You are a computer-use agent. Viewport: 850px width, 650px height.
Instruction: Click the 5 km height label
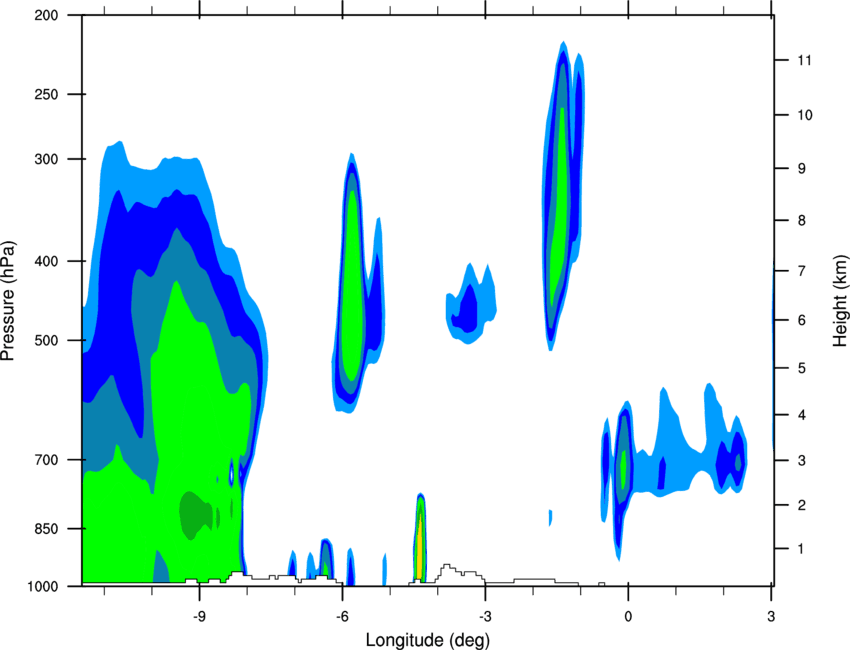802,368
